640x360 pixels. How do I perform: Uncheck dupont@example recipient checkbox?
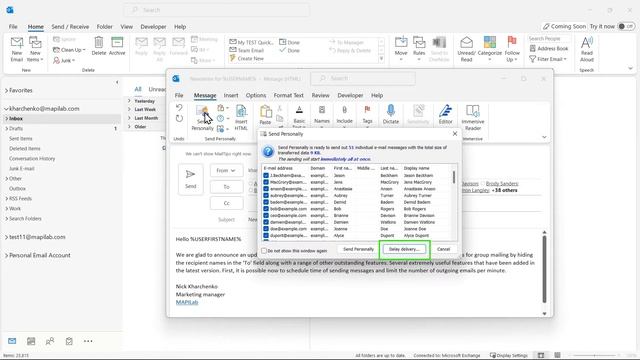[266, 236]
